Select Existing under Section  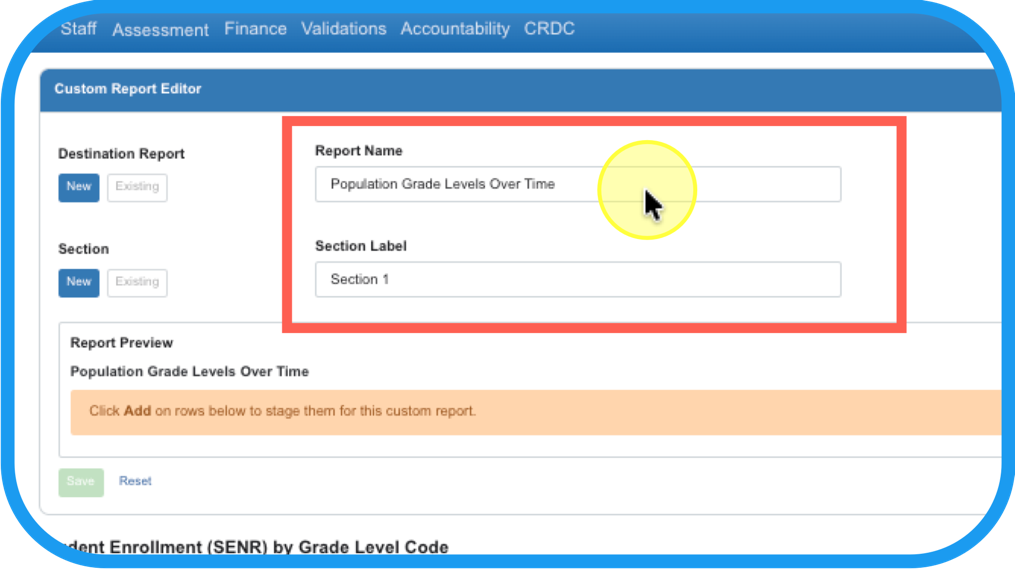point(137,282)
